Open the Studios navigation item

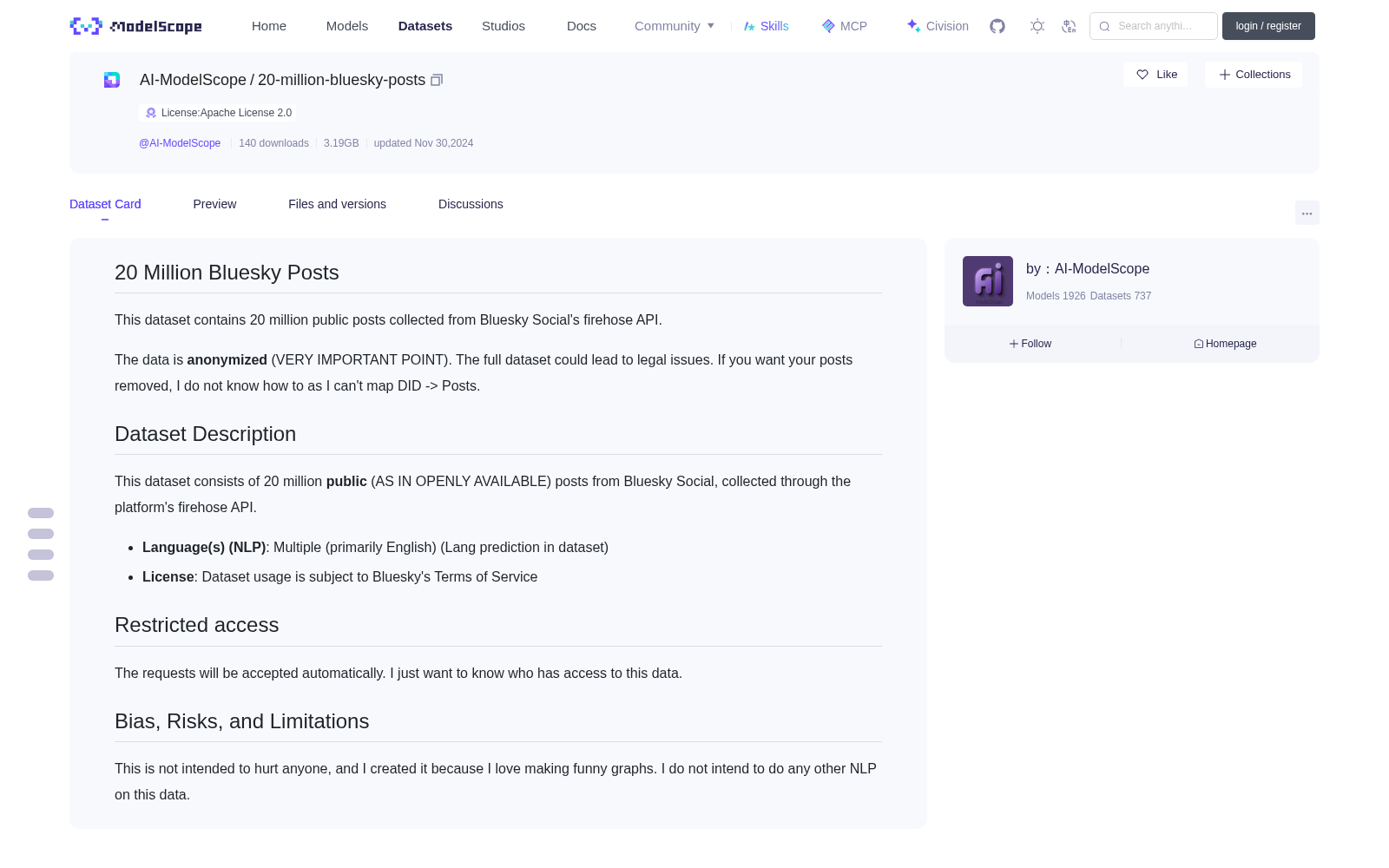(x=504, y=26)
